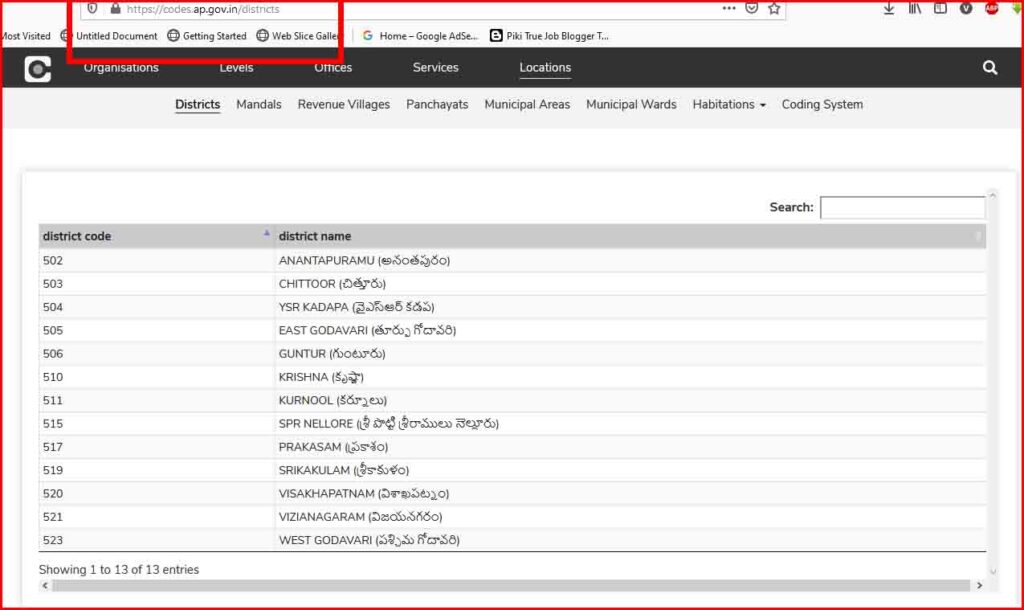Click the Search input field
The image size is (1024, 610).
point(902,208)
